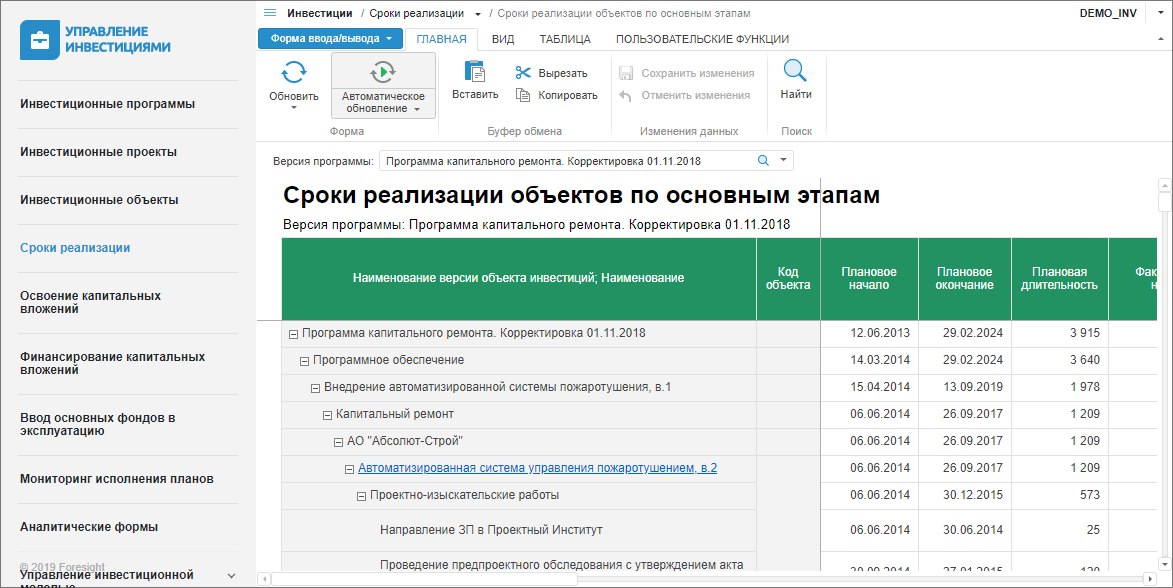Screen dimensions: 1173x588
Task: Open Автоматизированная система управления пожаротушением link
Action: tap(537, 468)
